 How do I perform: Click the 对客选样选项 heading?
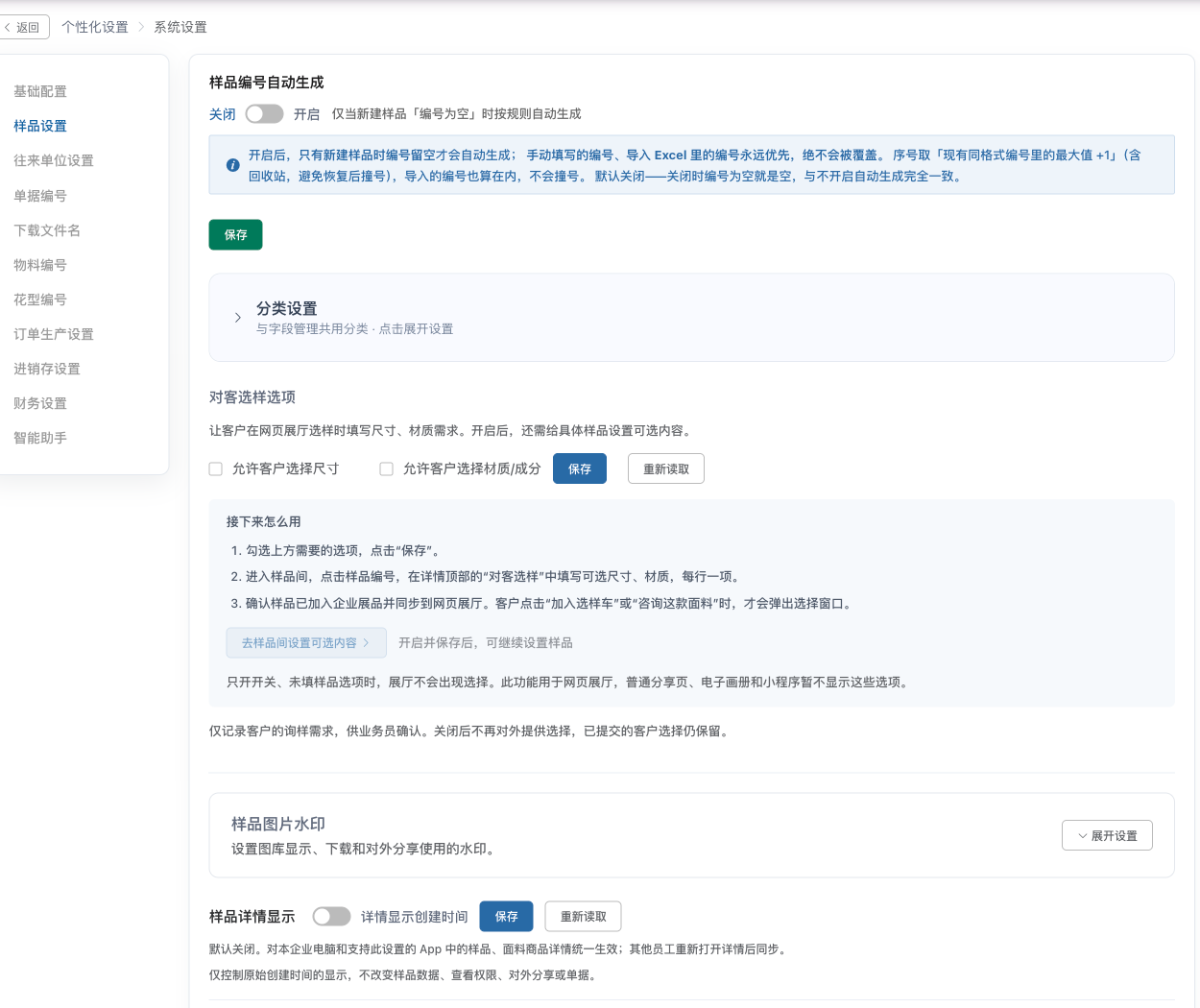(252, 397)
